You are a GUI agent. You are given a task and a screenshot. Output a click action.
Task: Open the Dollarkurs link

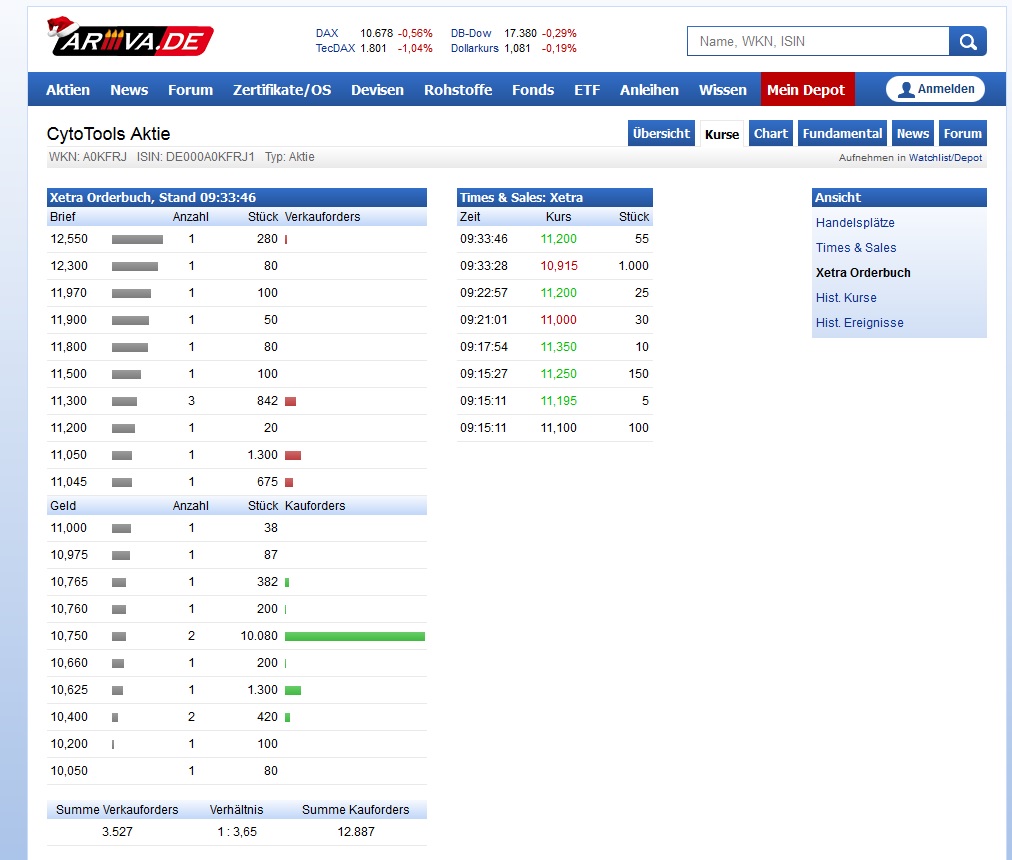coord(474,48)
